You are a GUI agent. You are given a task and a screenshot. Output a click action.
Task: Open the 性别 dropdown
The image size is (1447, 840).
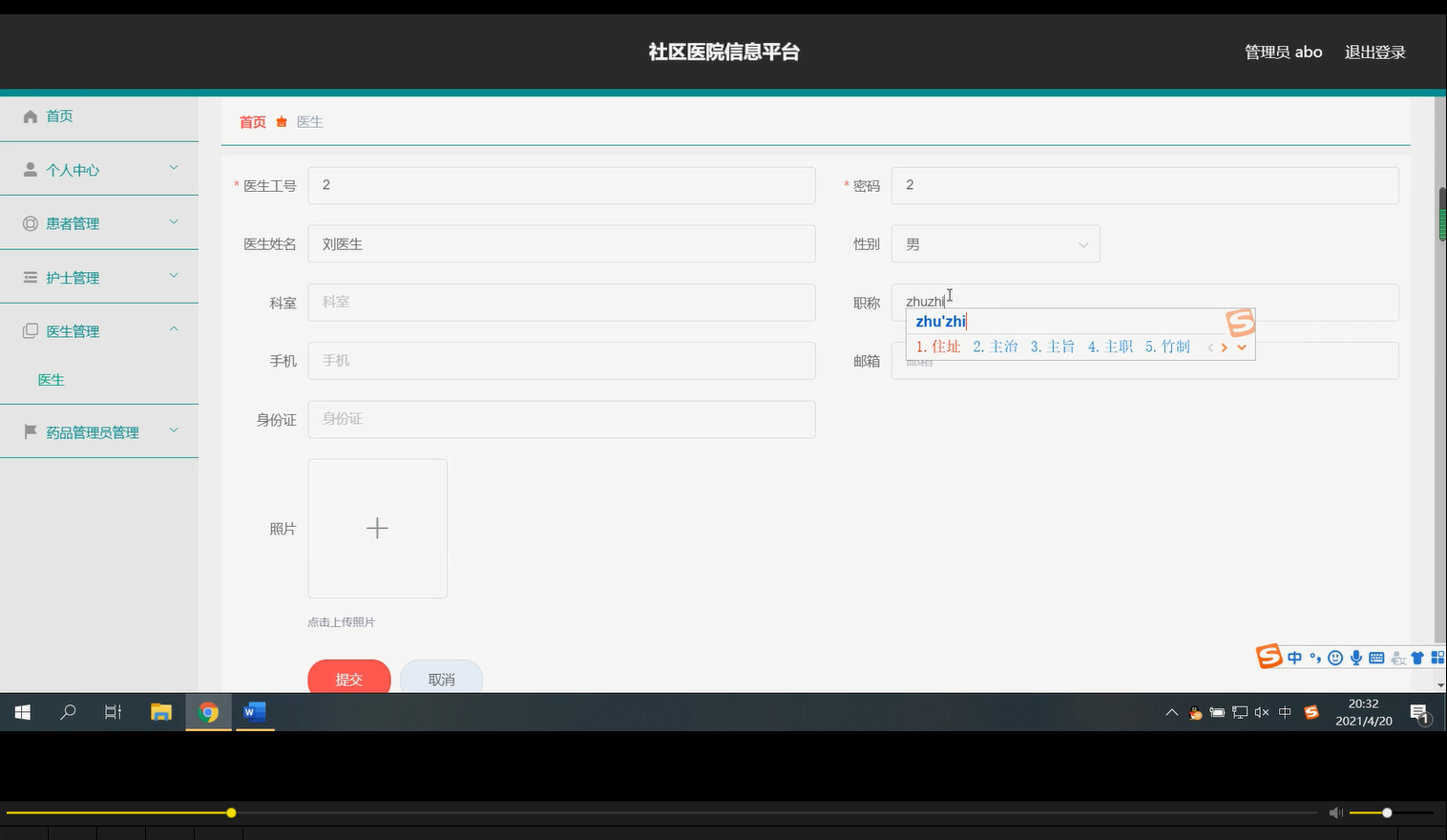tap(996, 244)
